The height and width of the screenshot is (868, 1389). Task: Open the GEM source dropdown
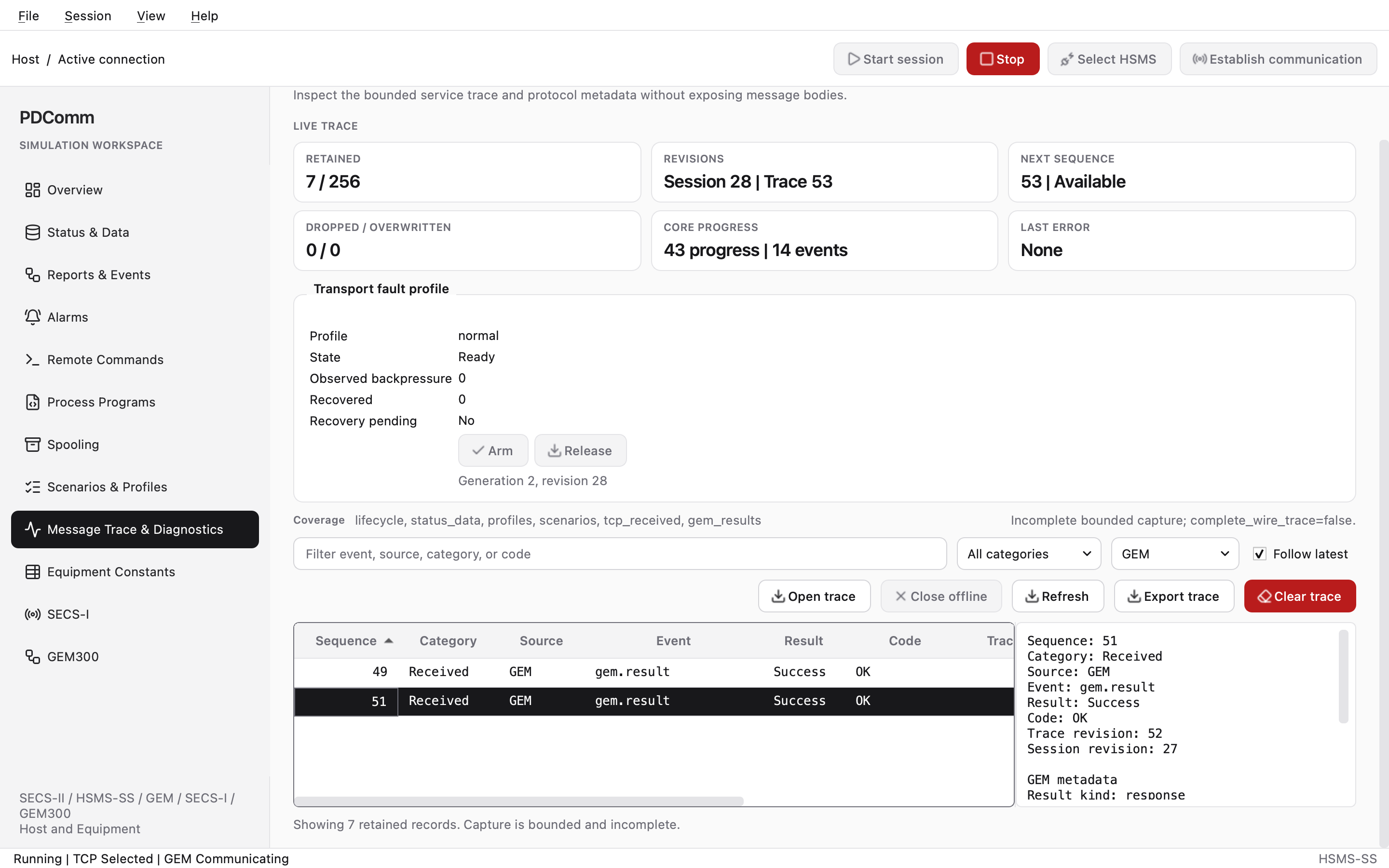1175,554
